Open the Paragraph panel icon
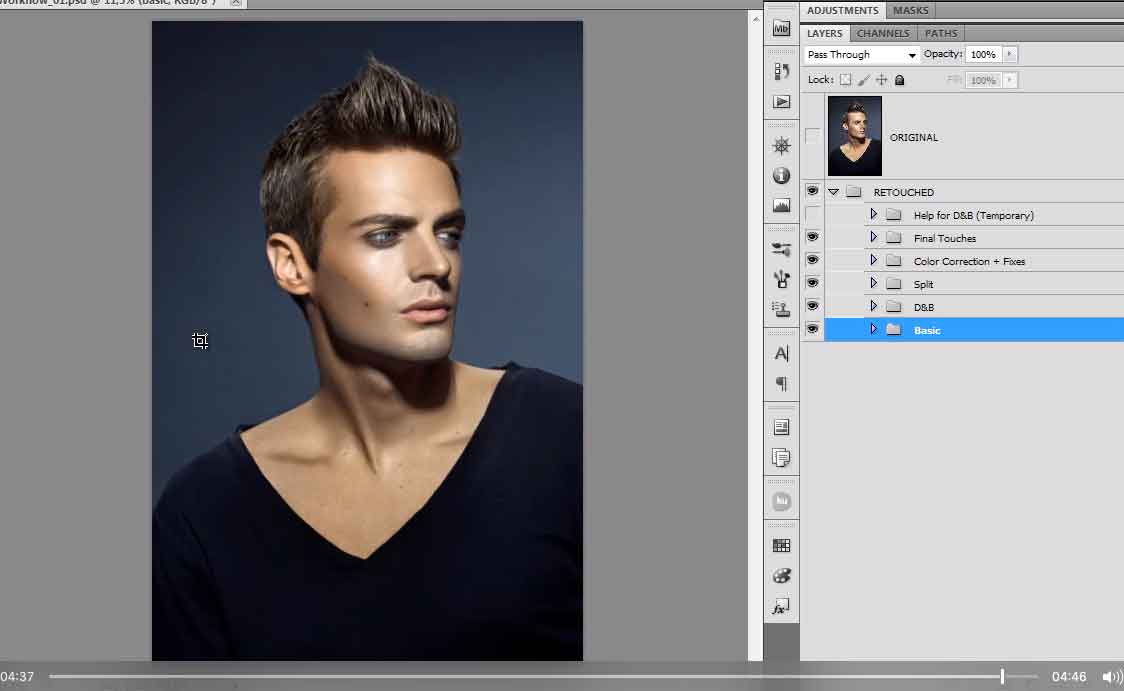This screenshot has width=1124, height=691. [781, 384]
